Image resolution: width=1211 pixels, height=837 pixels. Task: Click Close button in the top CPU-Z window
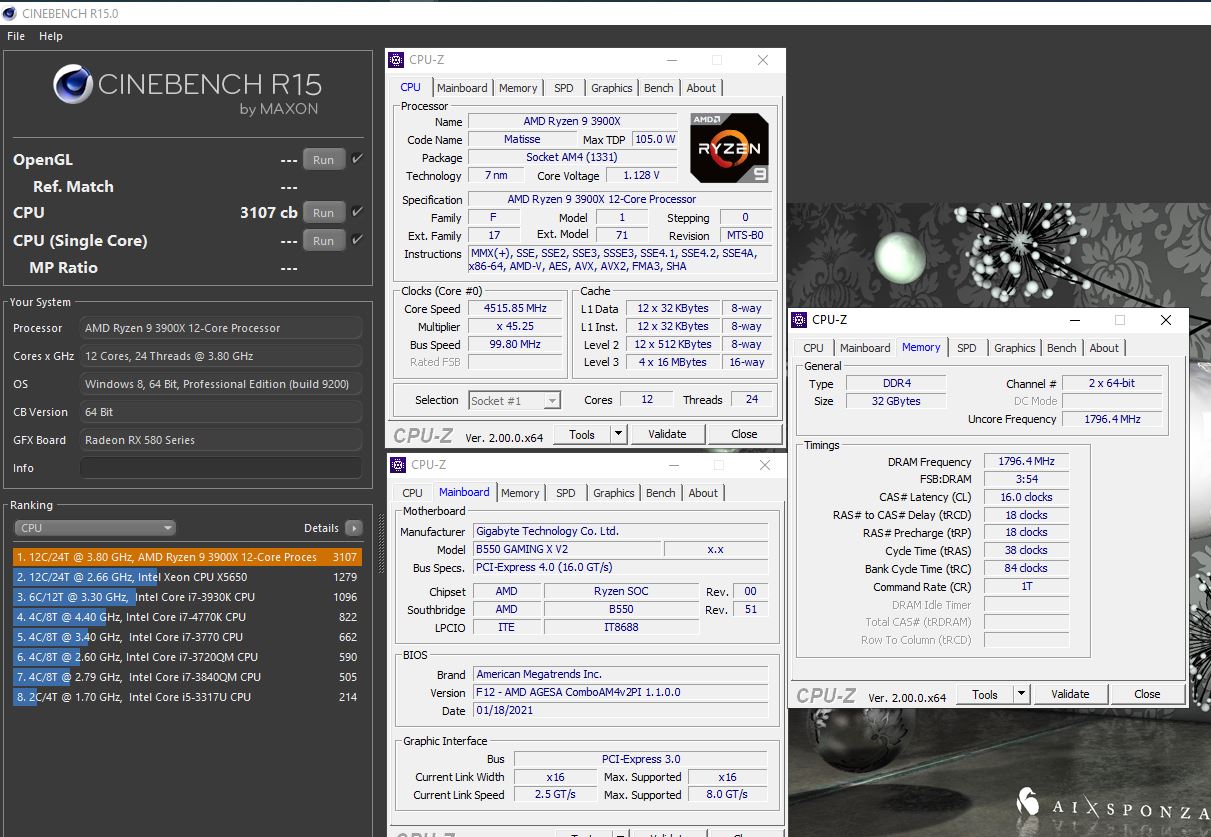744,434
